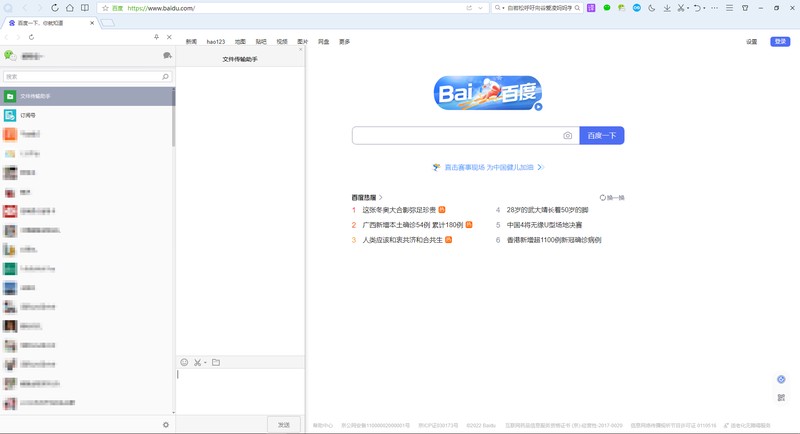The image size is (800, 434).
Task: Click the purple translate extension icon
Action: tap(590, 8)
